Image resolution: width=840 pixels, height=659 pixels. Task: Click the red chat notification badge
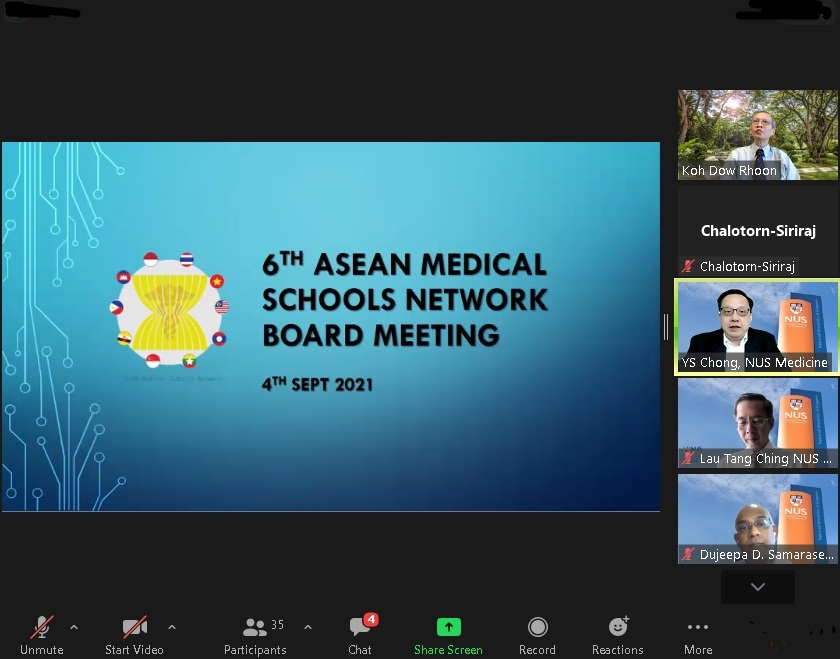pyautogui.click(x=371, y=619)
